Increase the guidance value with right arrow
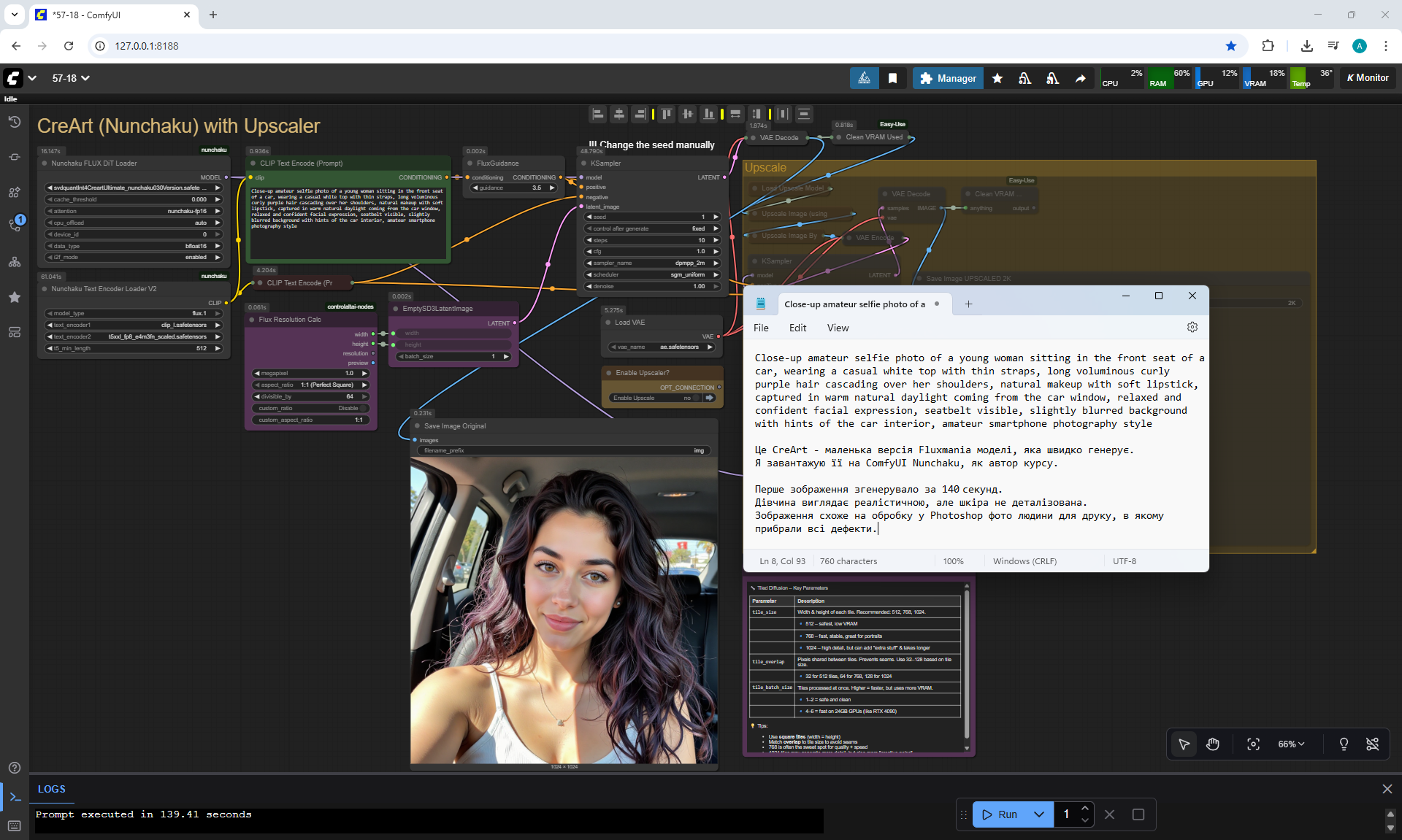The height and width of the screenshot is (840, 1402). (x=552, y=188)
